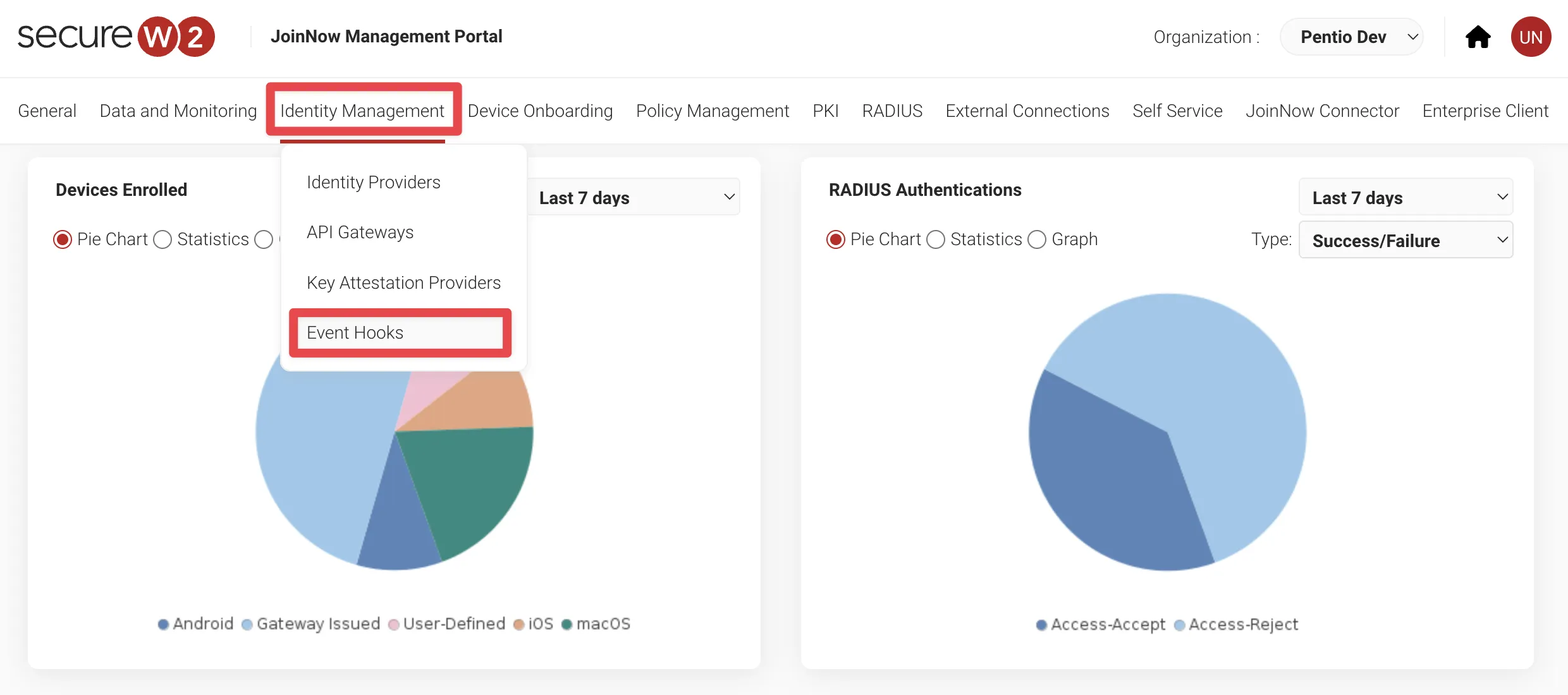Open the Success/Failure type dropdown
1568x695 pixels.
coord(1406,241)
